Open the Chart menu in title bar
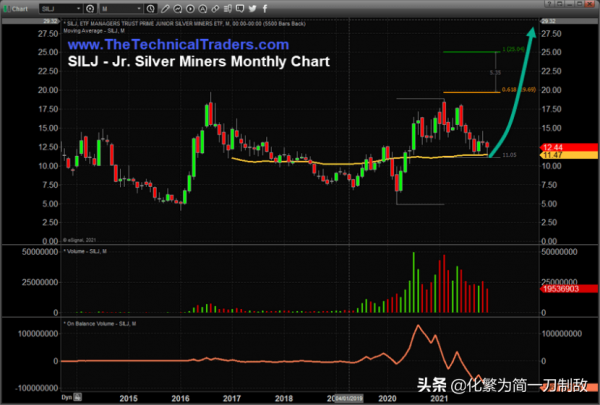Screen dimensions: 600x405 coord(20,7)
